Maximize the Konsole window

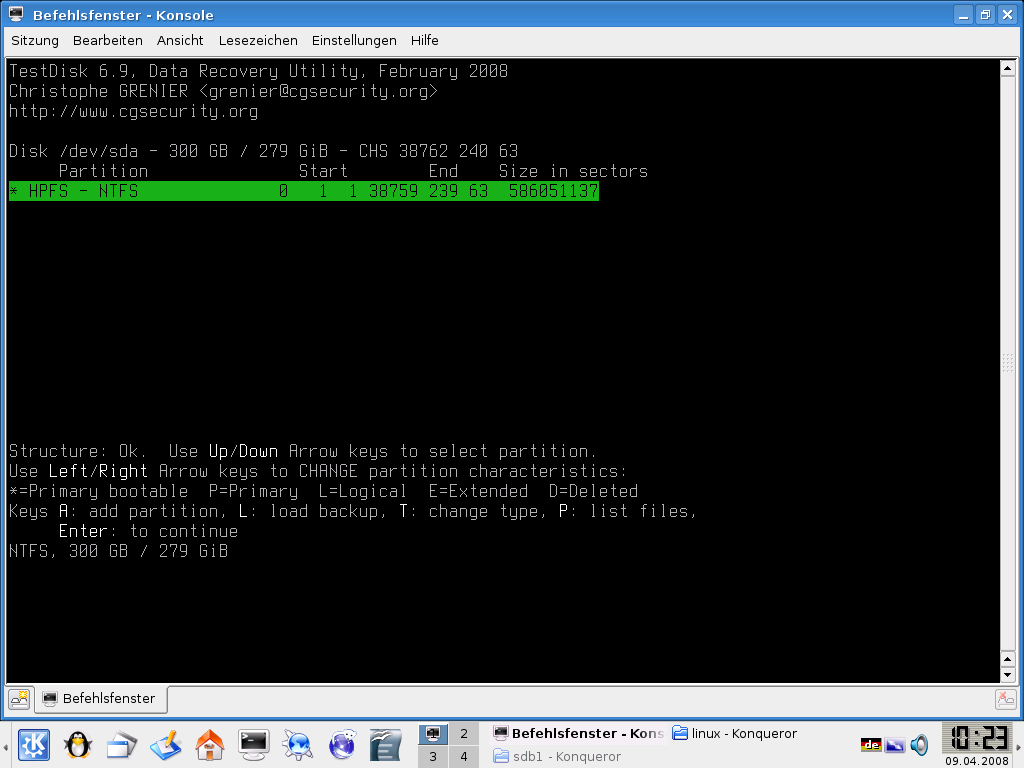tap(985, 15)
